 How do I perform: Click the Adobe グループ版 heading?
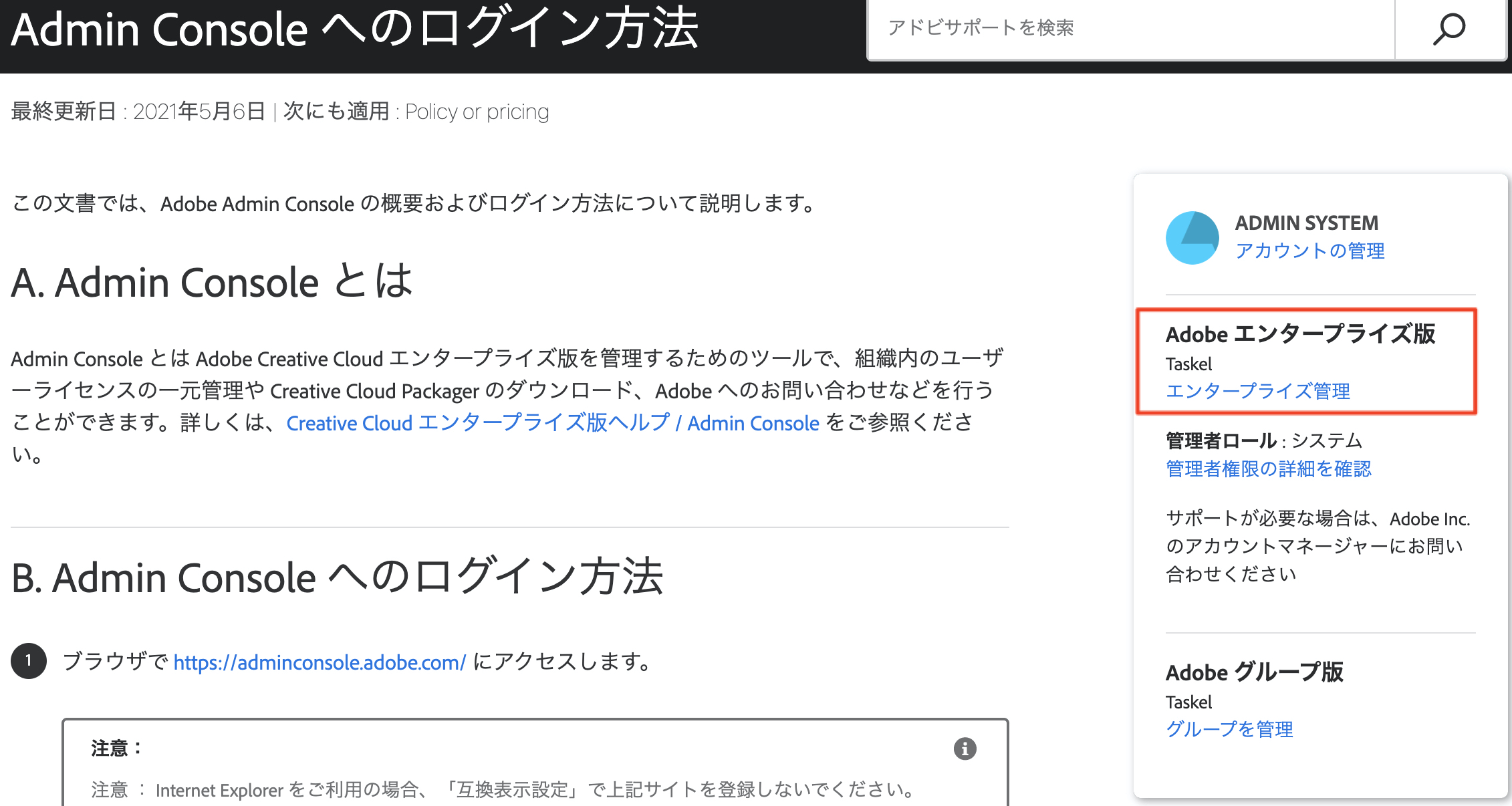(1254, 672)
